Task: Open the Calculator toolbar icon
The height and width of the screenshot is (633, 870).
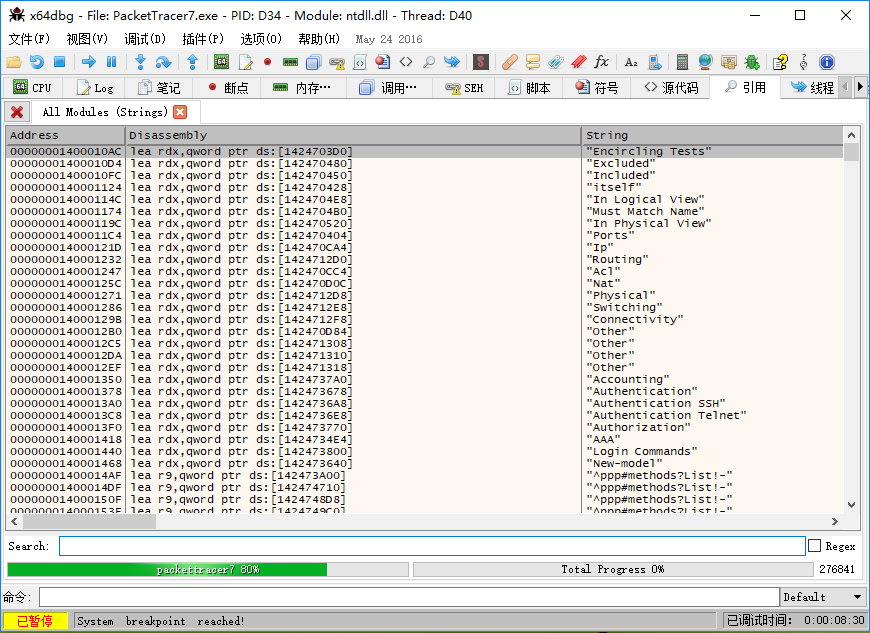Action: click(x=683, y=62)
